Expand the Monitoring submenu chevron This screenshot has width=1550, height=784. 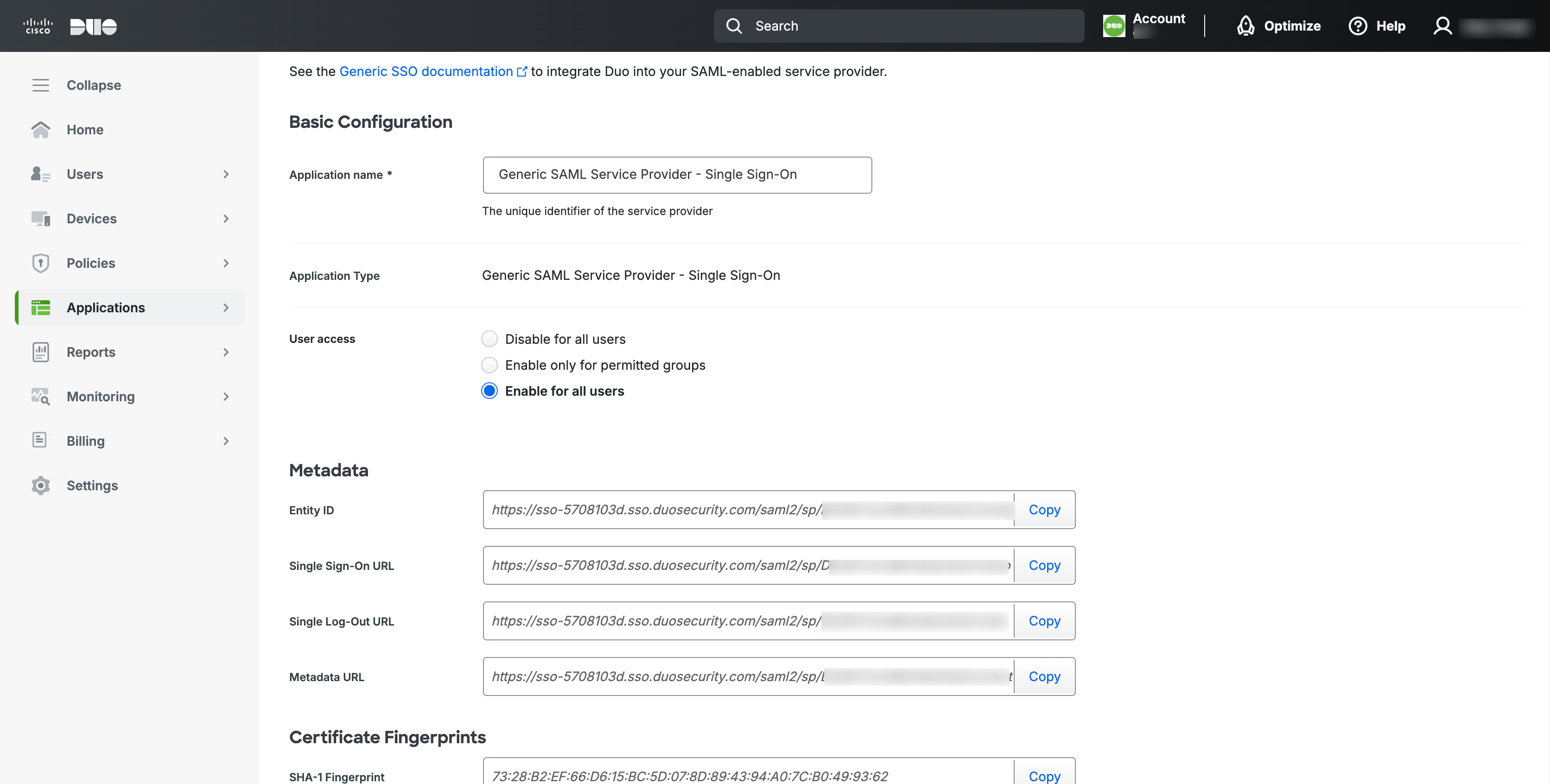point(226,397)
